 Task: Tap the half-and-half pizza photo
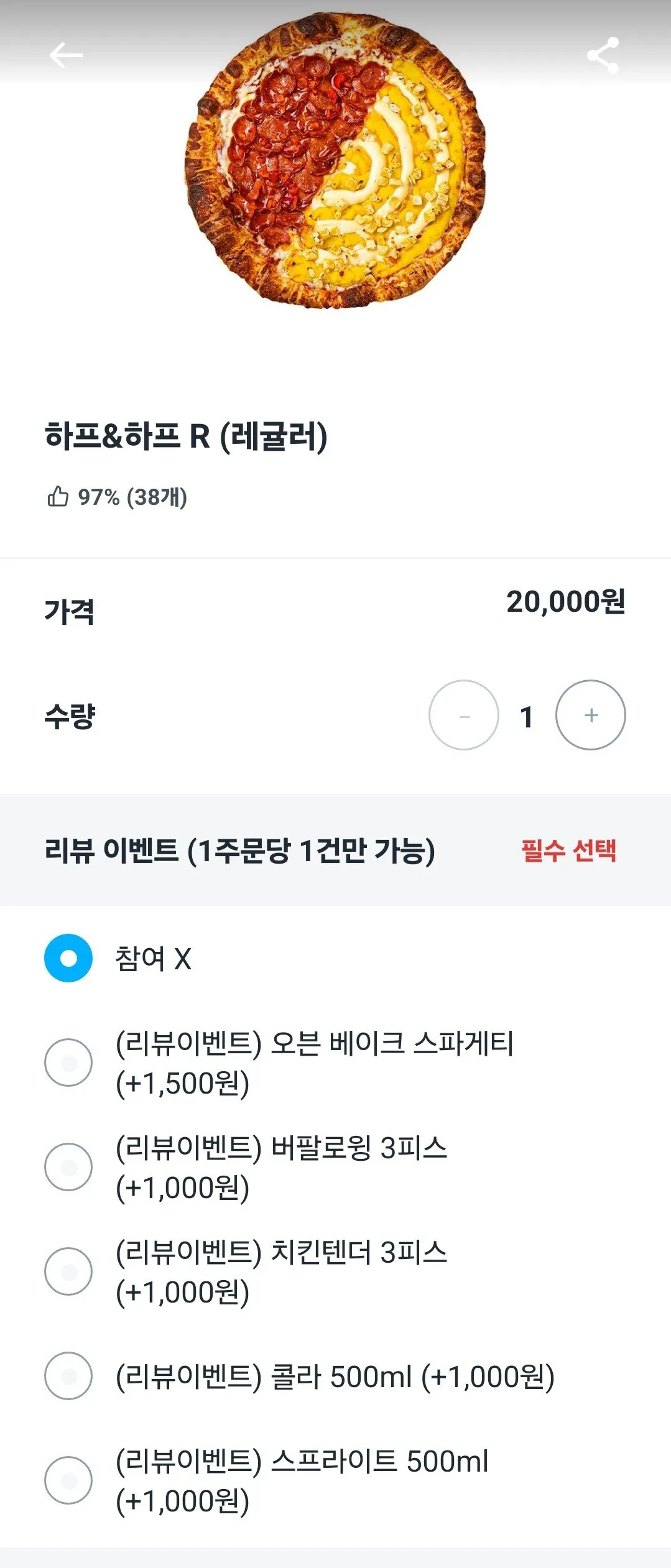335,160
